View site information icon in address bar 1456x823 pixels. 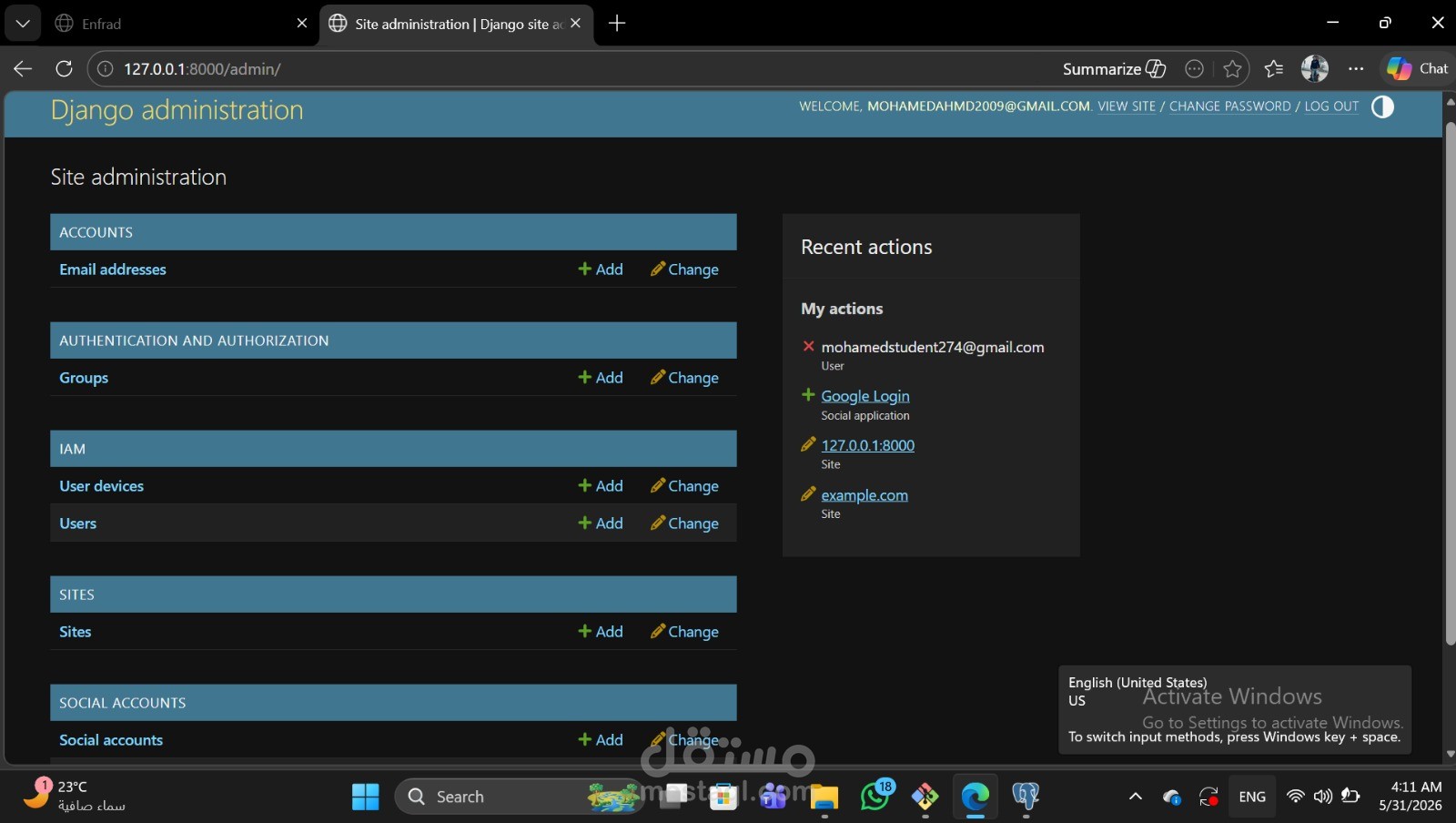click(x=106, y=69)
